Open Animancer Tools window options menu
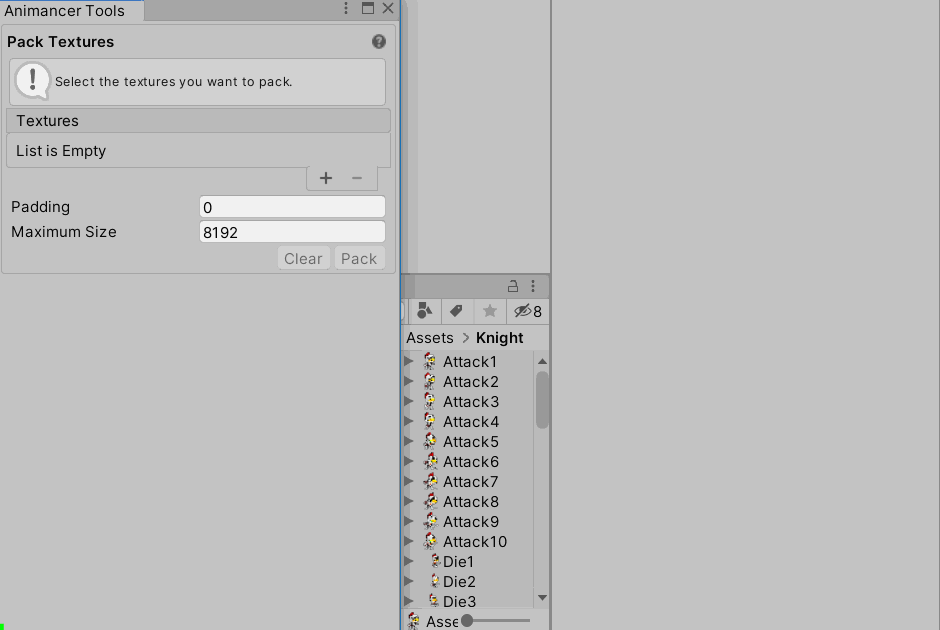The height and width of the screenshot is (630, 940). tap(346, 8)
